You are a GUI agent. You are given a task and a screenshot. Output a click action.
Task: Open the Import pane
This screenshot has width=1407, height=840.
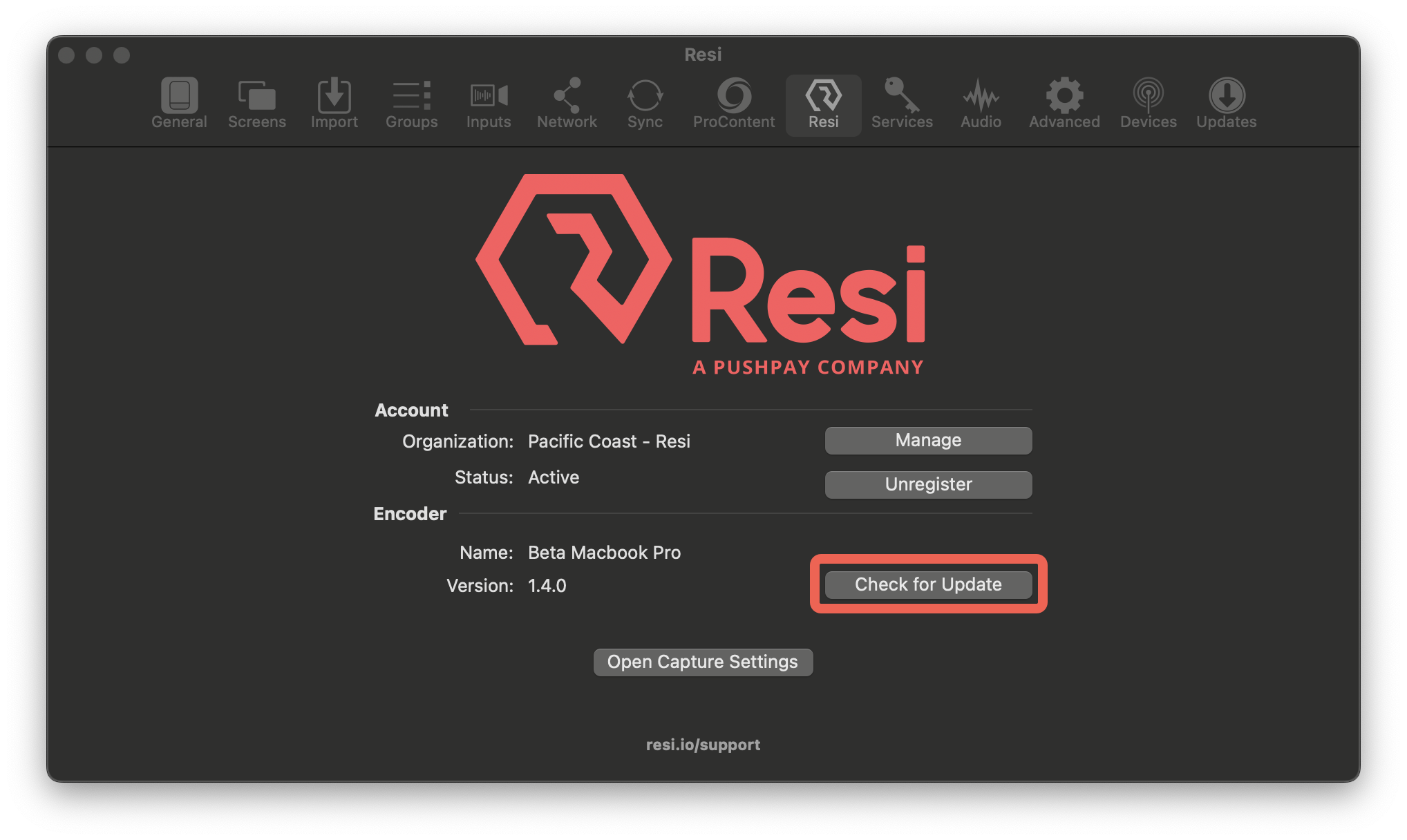click(x=334, y=104)
